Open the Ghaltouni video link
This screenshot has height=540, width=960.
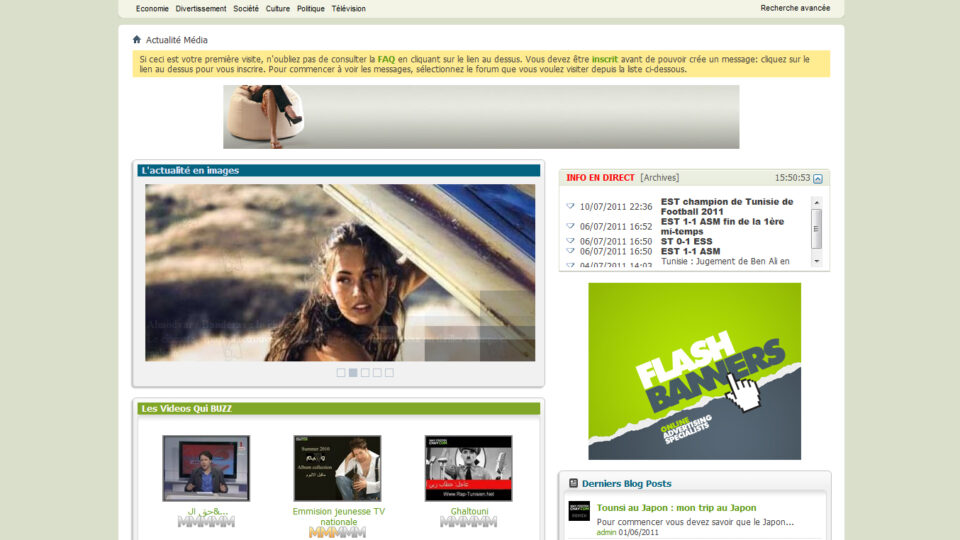click(x=469, y=511)
